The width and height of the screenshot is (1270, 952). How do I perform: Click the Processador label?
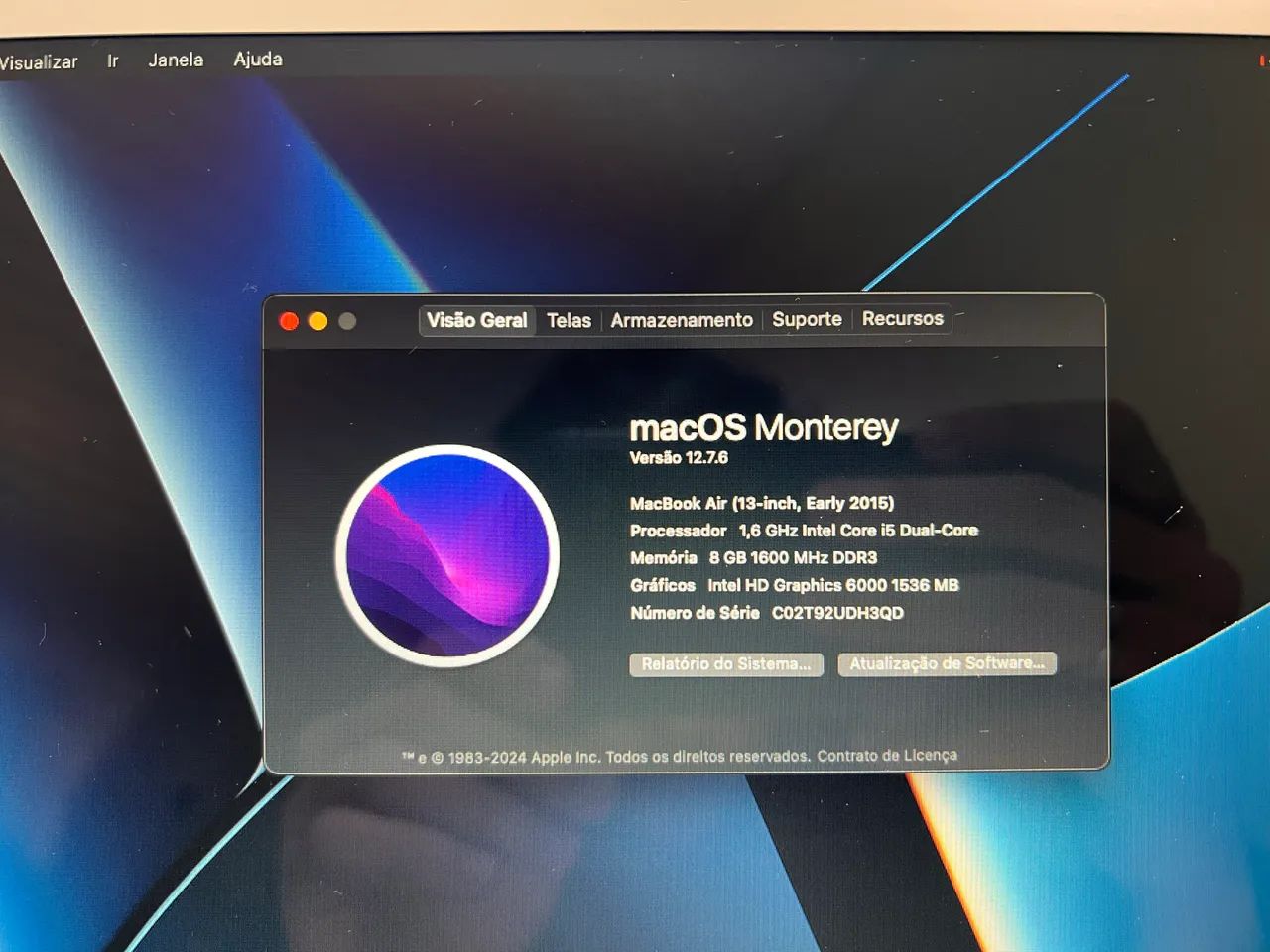click(x=679, y=532)
